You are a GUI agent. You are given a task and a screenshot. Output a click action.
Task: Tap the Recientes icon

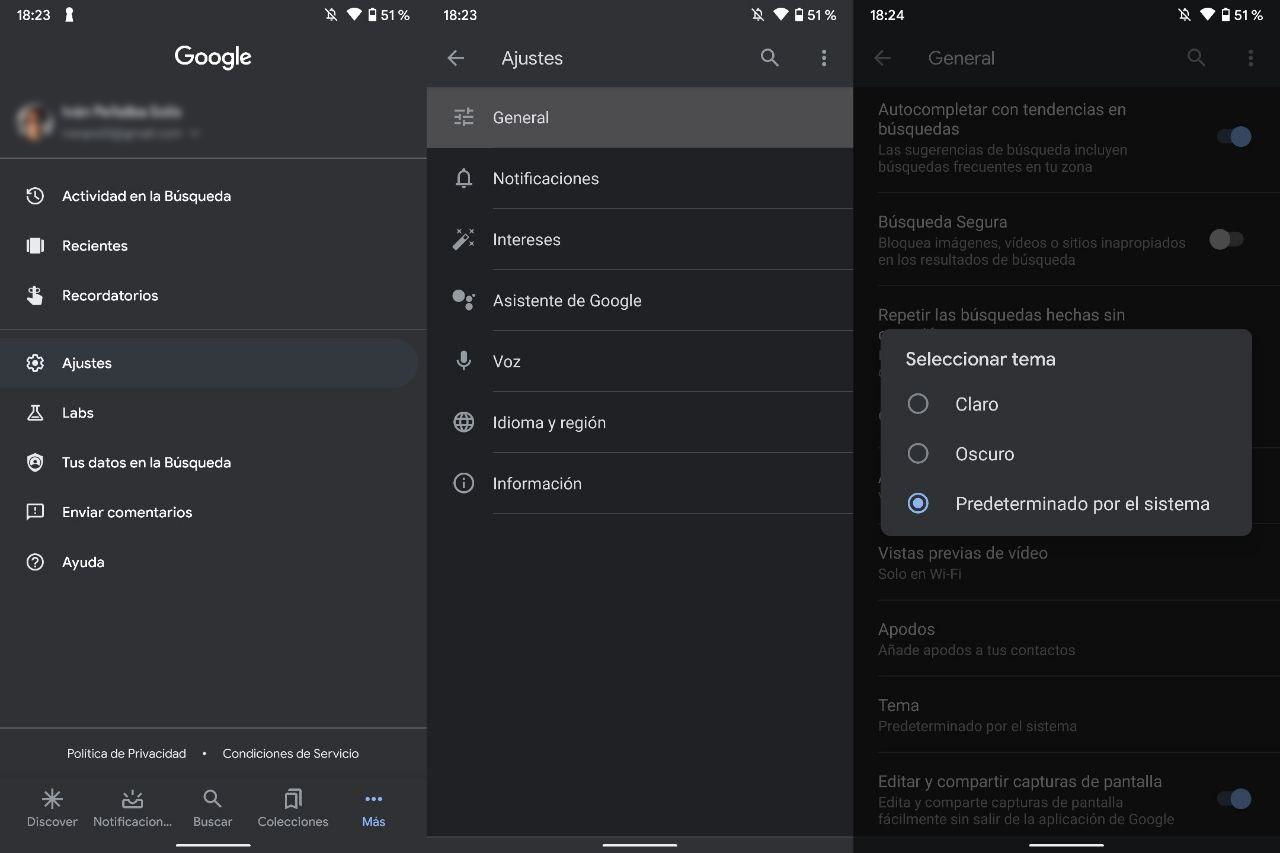click(x=35, y=245)
